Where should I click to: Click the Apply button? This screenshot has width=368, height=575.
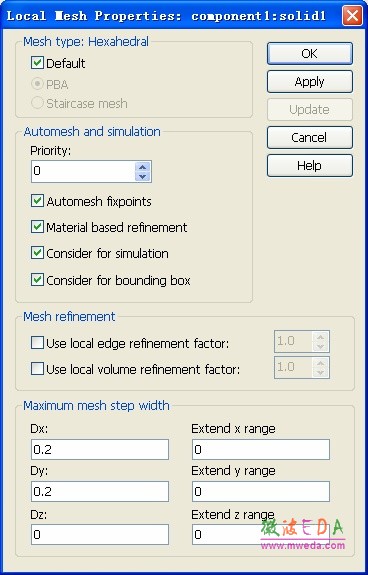pos(310,81)
